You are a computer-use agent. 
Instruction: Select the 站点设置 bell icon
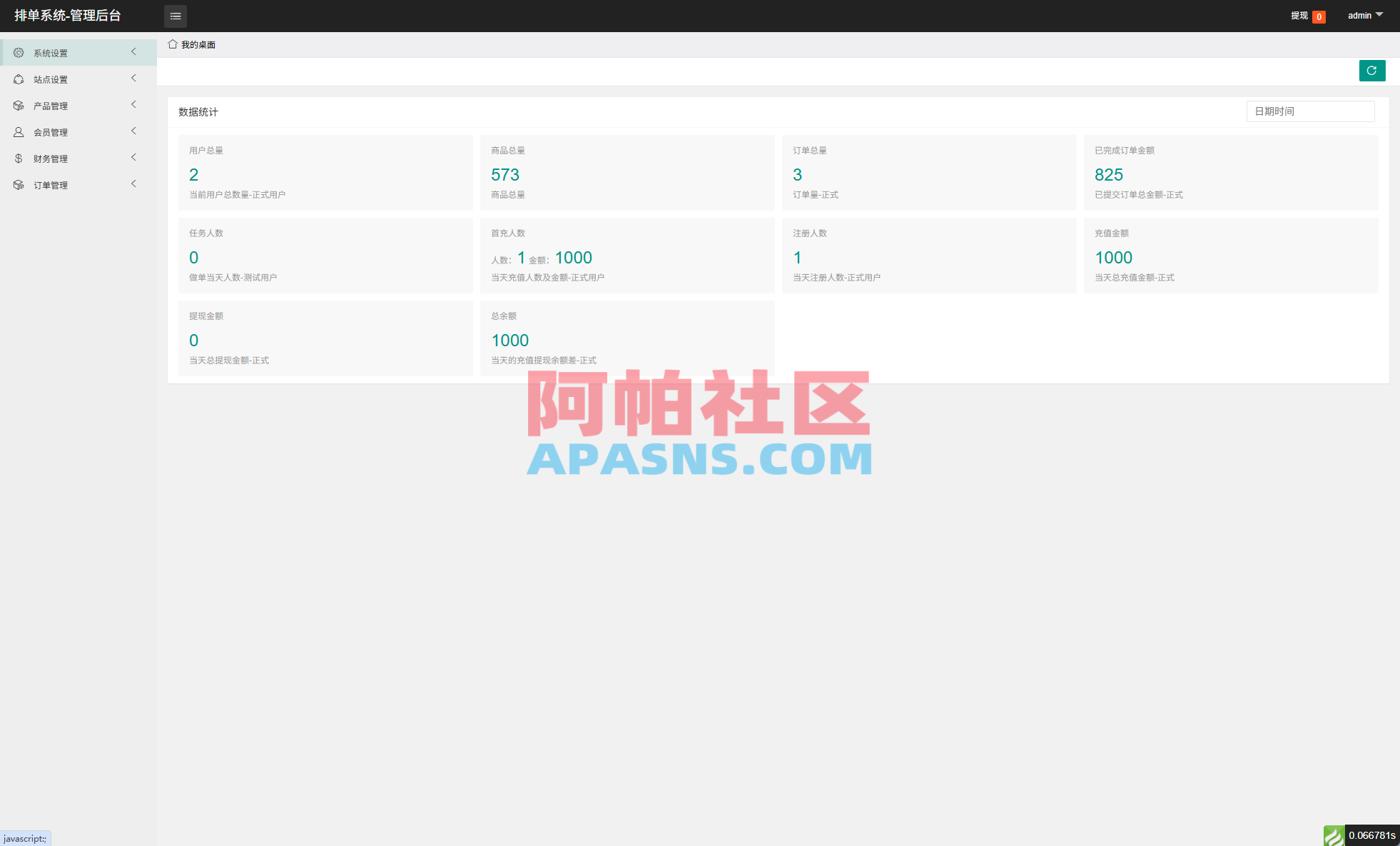[19, 79]
